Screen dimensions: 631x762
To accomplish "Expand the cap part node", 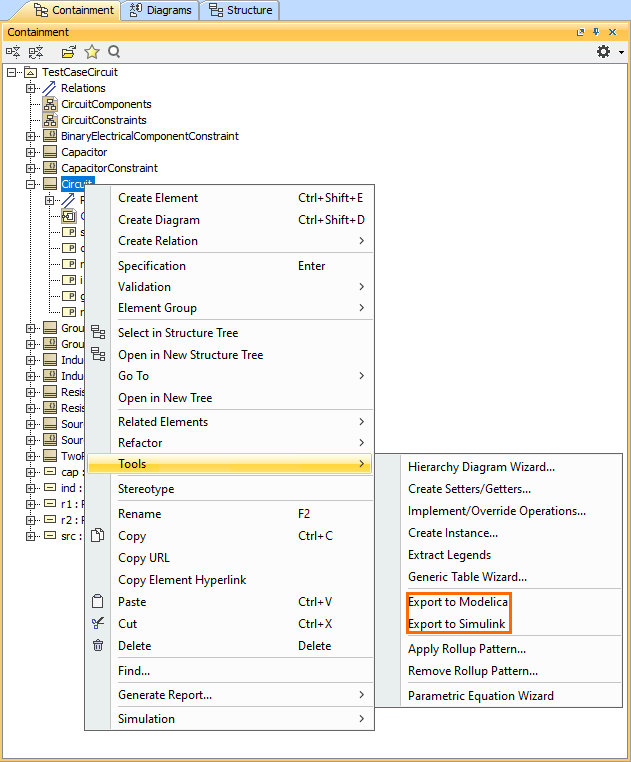I will click(x=31, y=472).
